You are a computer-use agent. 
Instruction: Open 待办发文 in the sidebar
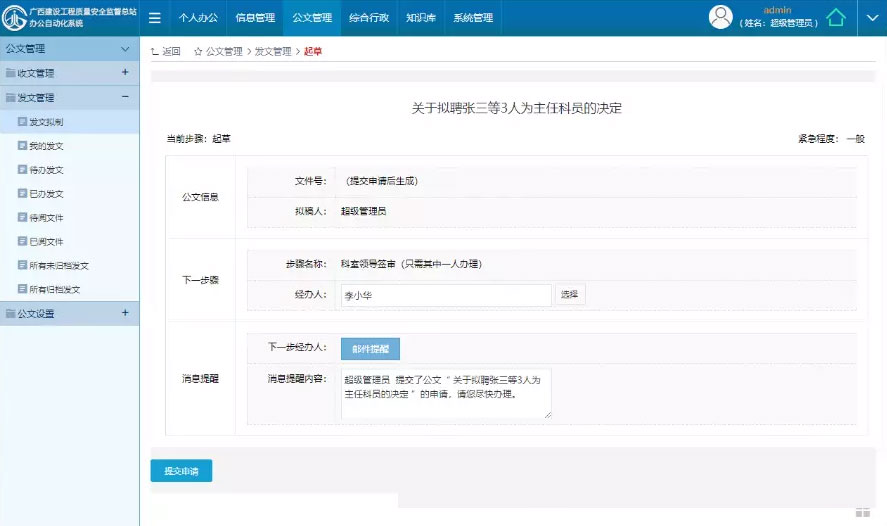coord(46,170)
